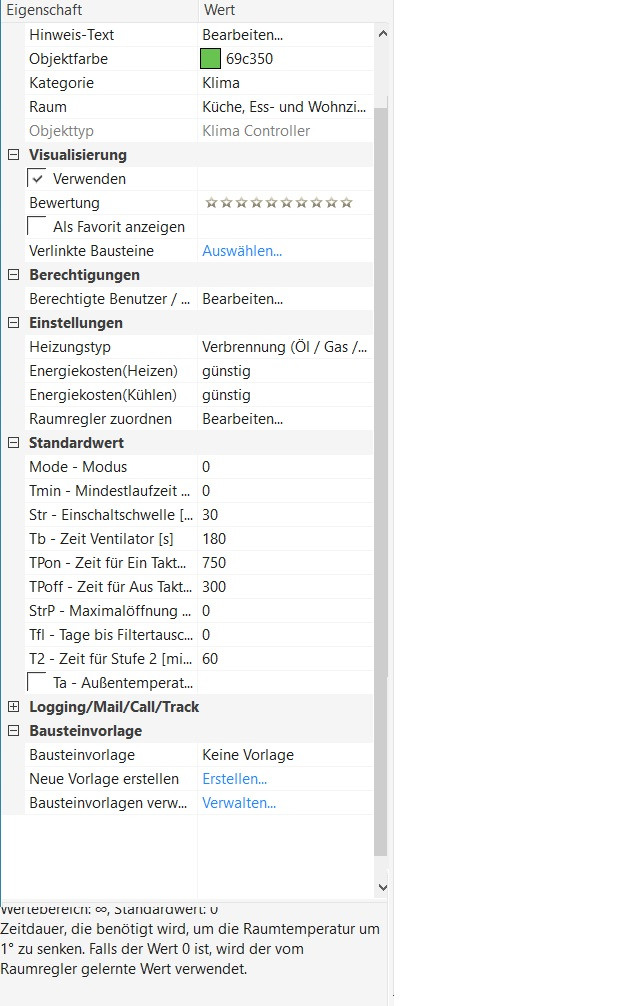Tick the Ta - Außentemperatur checkbox
643x1006 pixels.
pyautogui.click(x=37, y=683)
